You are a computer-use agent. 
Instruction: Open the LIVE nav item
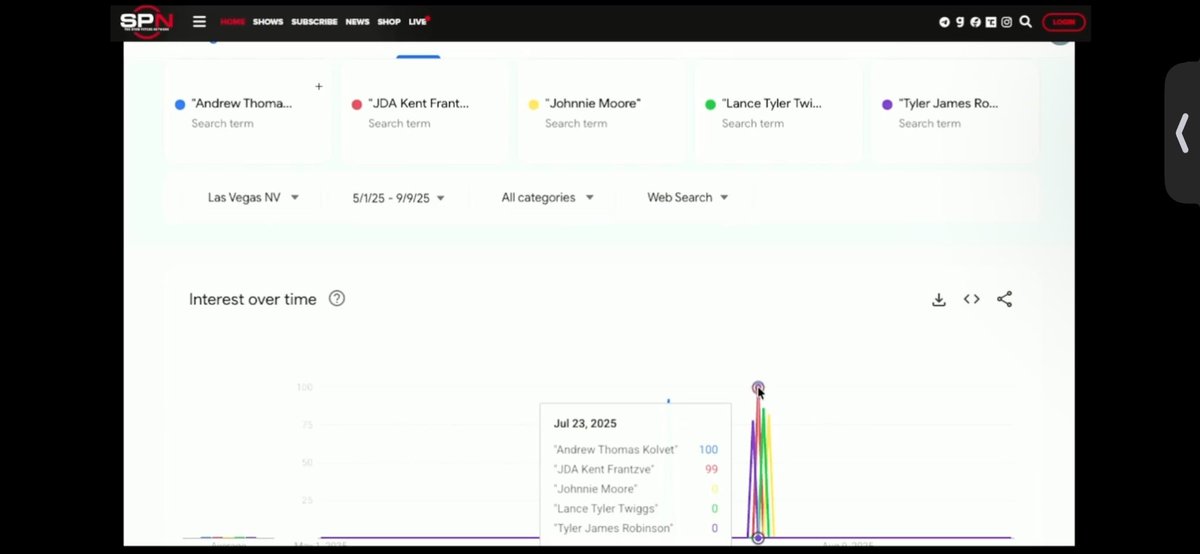[418, 21]
